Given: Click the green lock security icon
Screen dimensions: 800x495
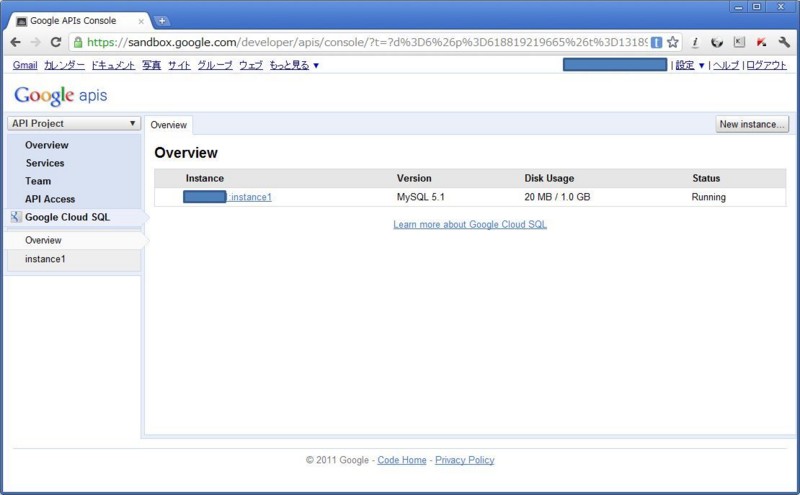Looking at the screenshot, I should tap(78, 42).
